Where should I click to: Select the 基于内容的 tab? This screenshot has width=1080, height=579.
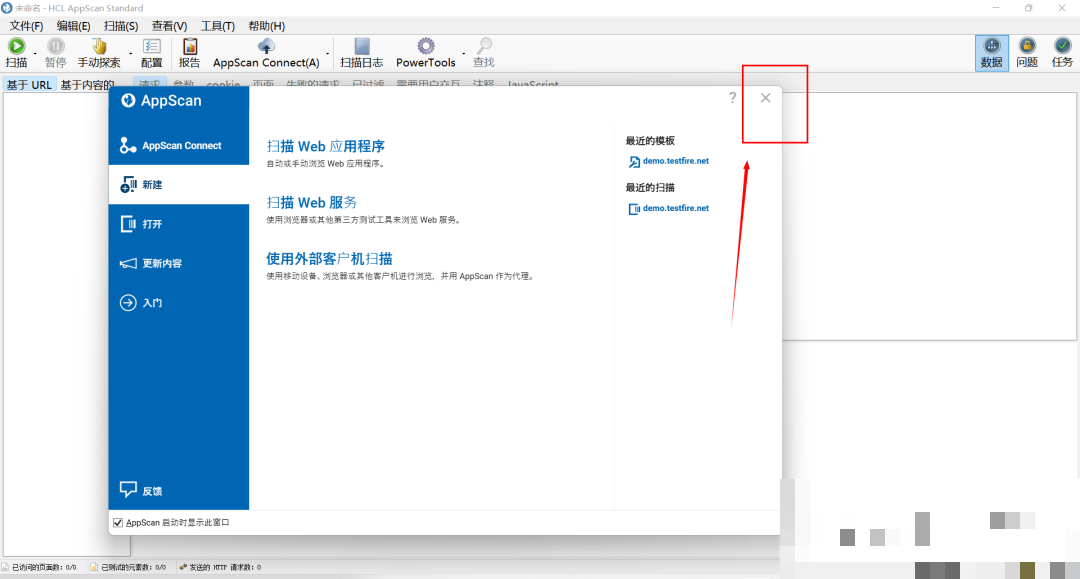(86, 85)
